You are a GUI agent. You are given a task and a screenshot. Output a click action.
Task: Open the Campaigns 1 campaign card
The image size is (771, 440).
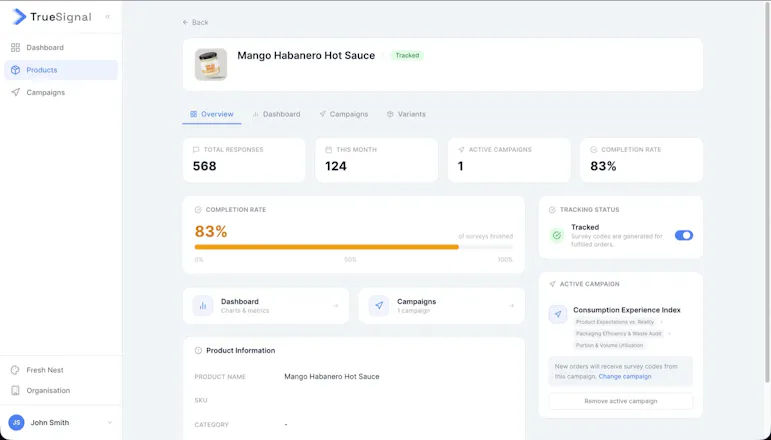coord(442,306)
